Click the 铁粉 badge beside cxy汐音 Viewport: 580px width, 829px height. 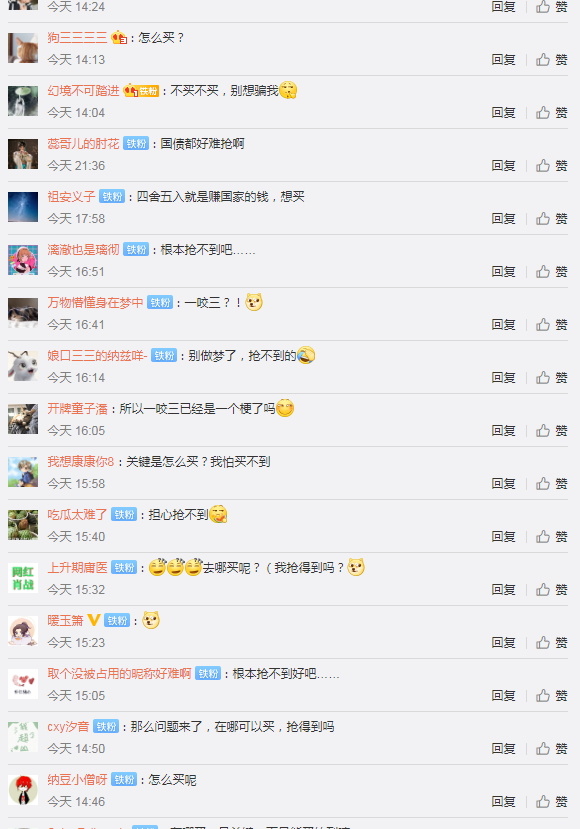[106, 726]
